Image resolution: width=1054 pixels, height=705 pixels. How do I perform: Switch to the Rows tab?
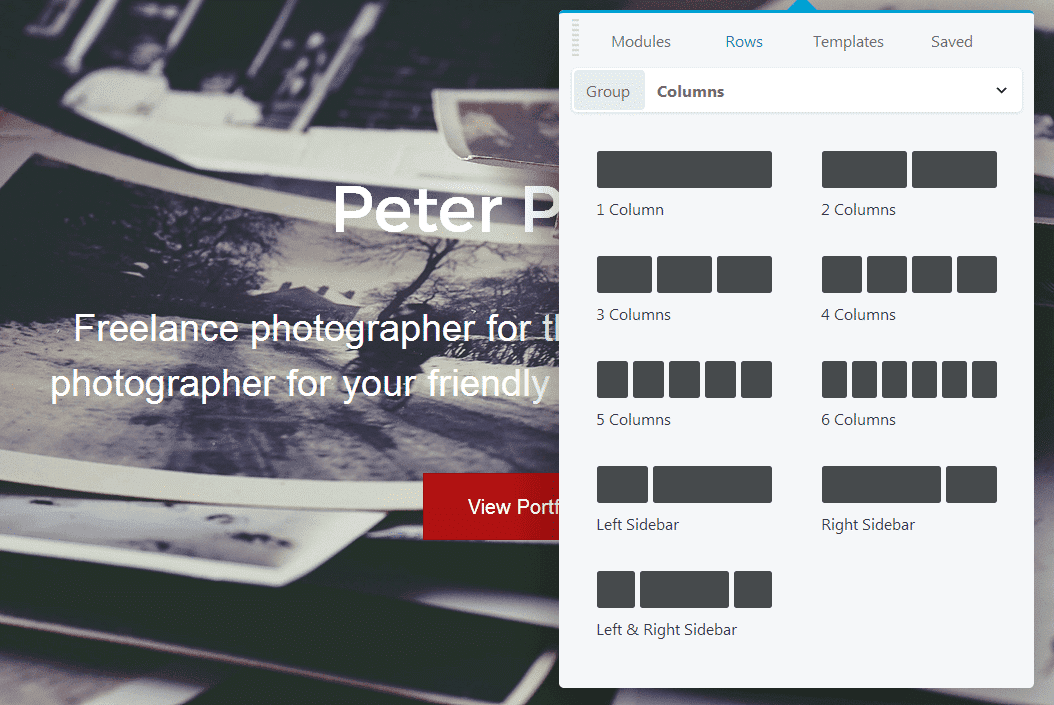743,42
